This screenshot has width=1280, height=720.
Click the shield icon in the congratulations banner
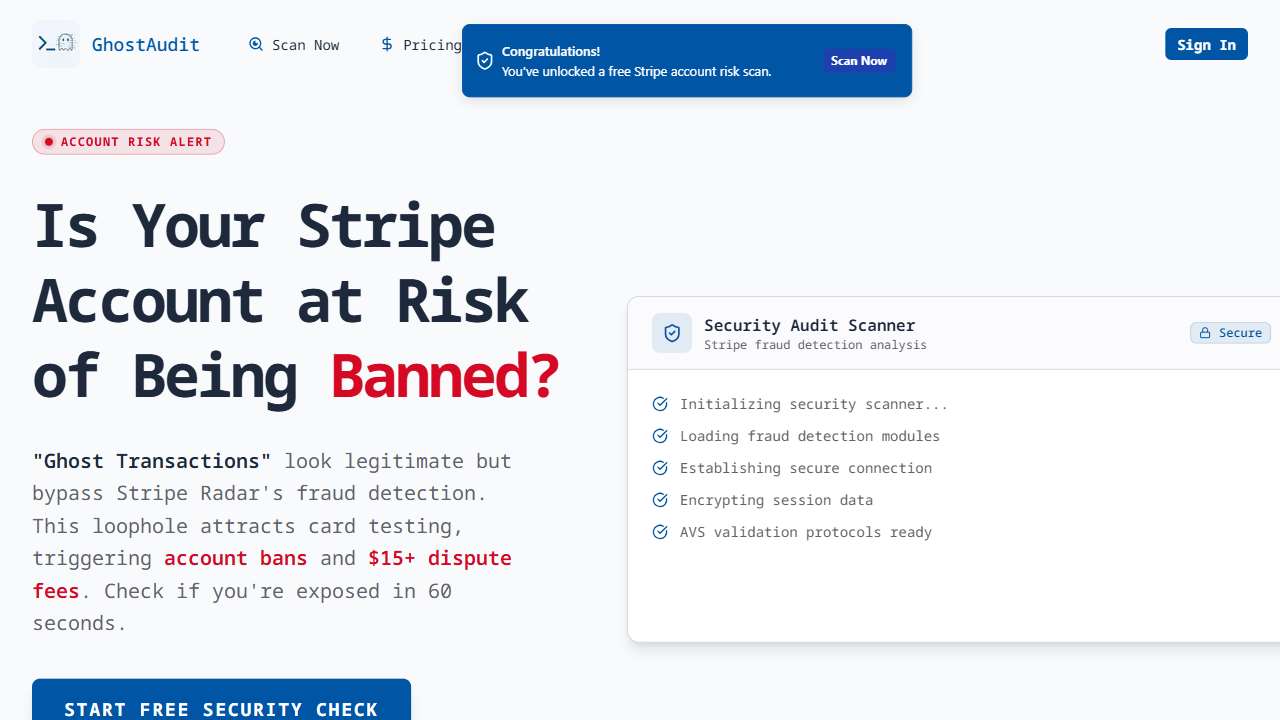click(x=485, y=61)
